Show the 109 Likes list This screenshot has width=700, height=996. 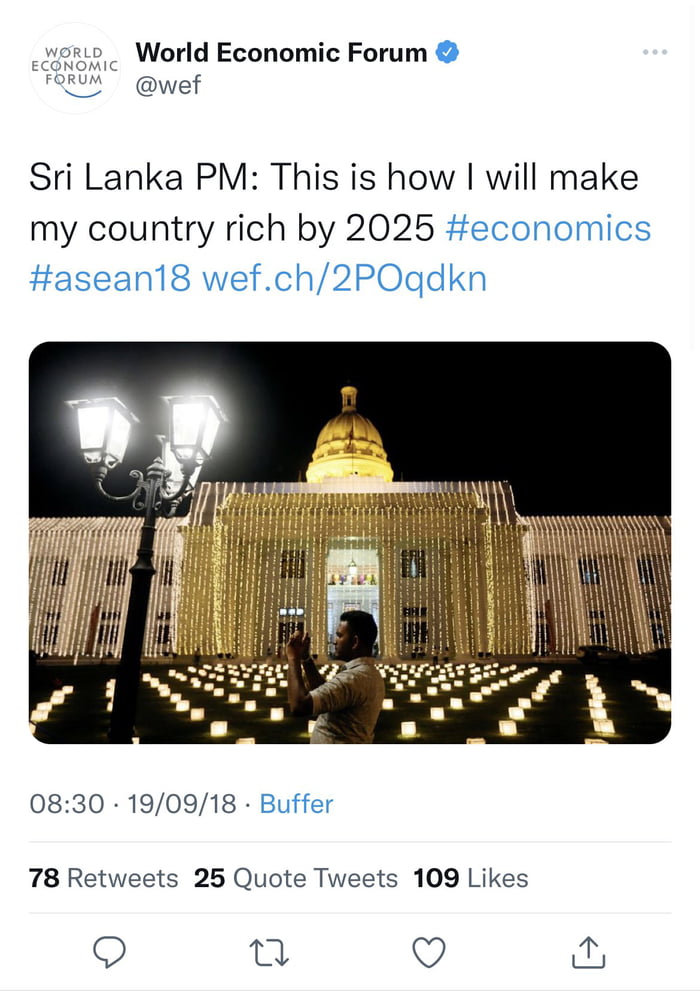pyautogui.click(x=471, y=878)
